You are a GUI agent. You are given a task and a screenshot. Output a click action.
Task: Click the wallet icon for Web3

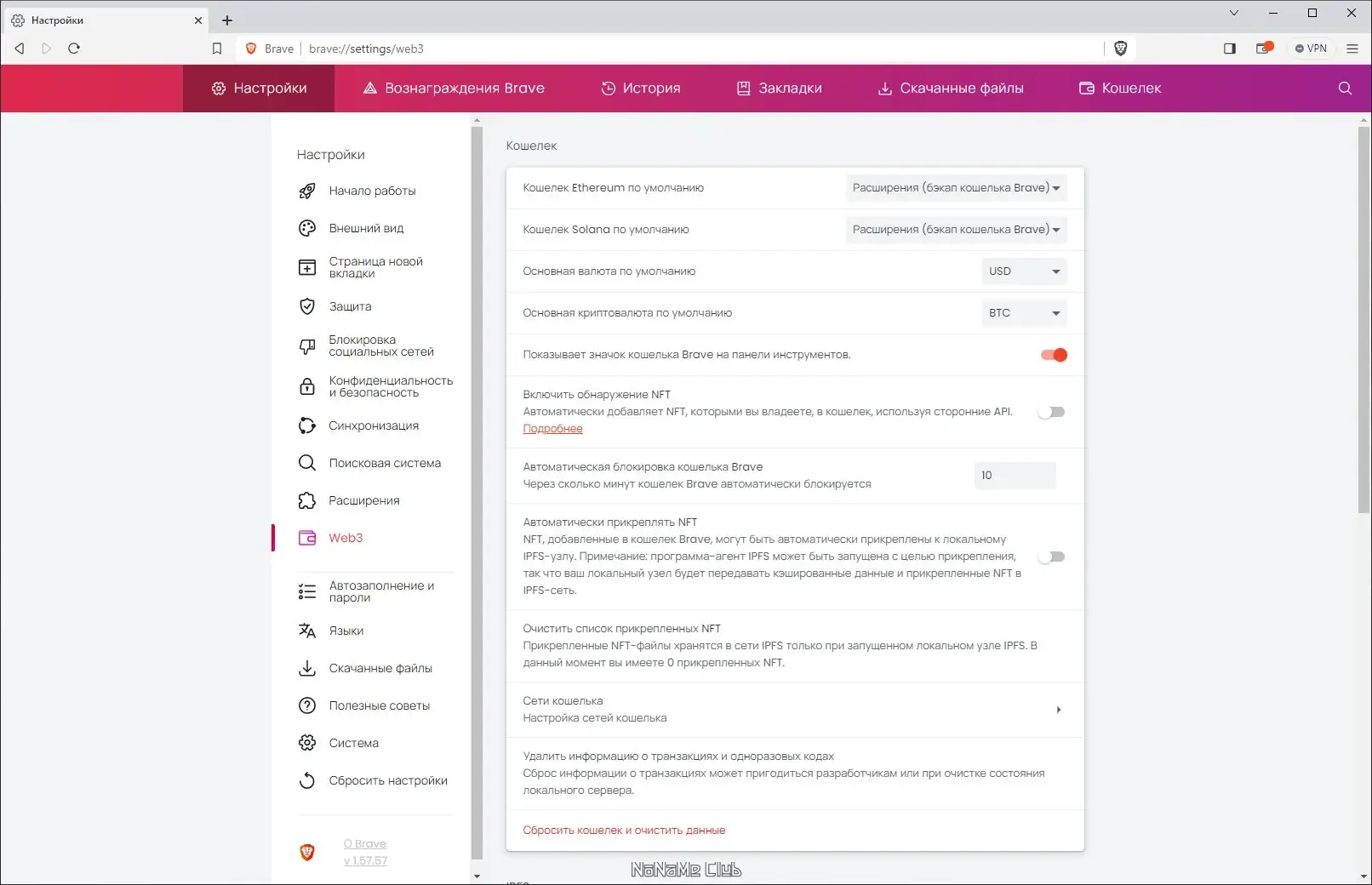pos(307,538)
